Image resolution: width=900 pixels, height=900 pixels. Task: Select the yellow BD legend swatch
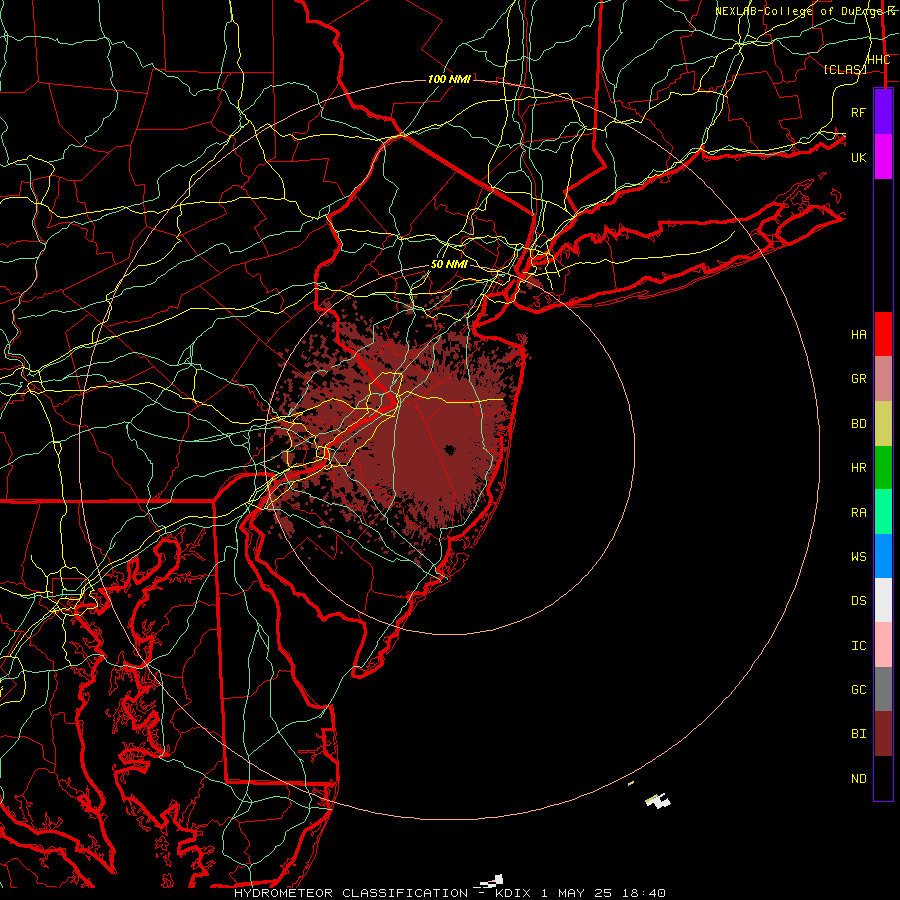tap(883, 423)
